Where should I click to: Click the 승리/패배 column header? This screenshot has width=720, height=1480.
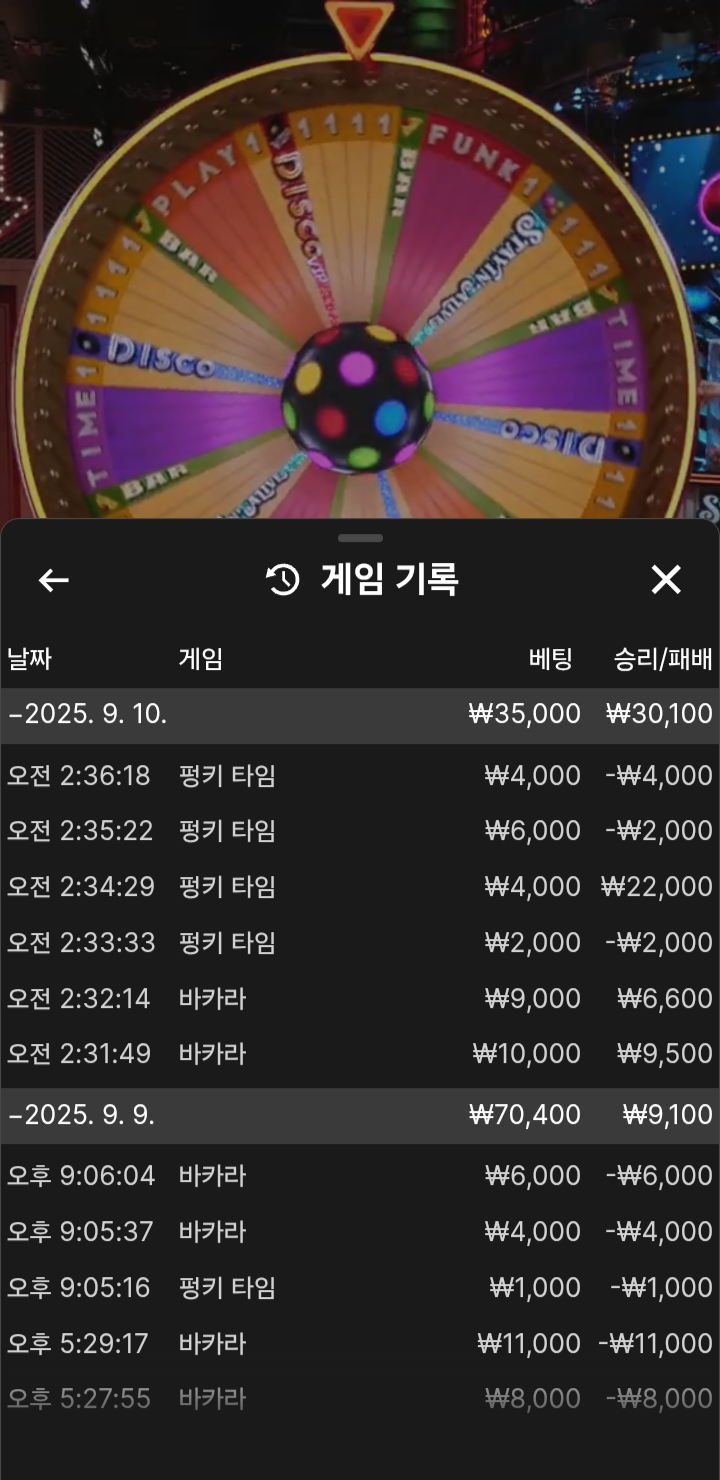coord(663,659)
